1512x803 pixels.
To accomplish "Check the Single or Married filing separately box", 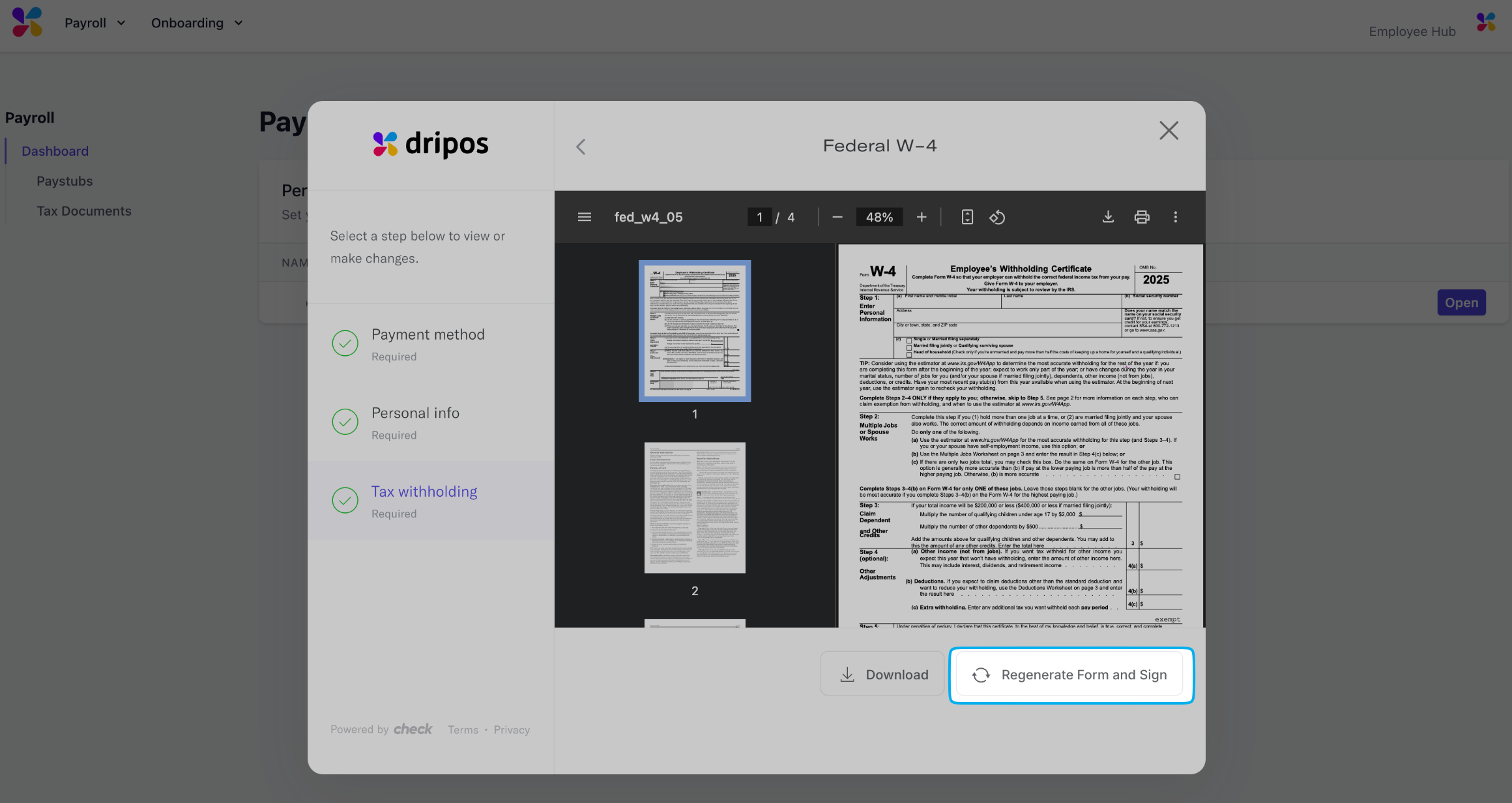I will coord(909,340).
